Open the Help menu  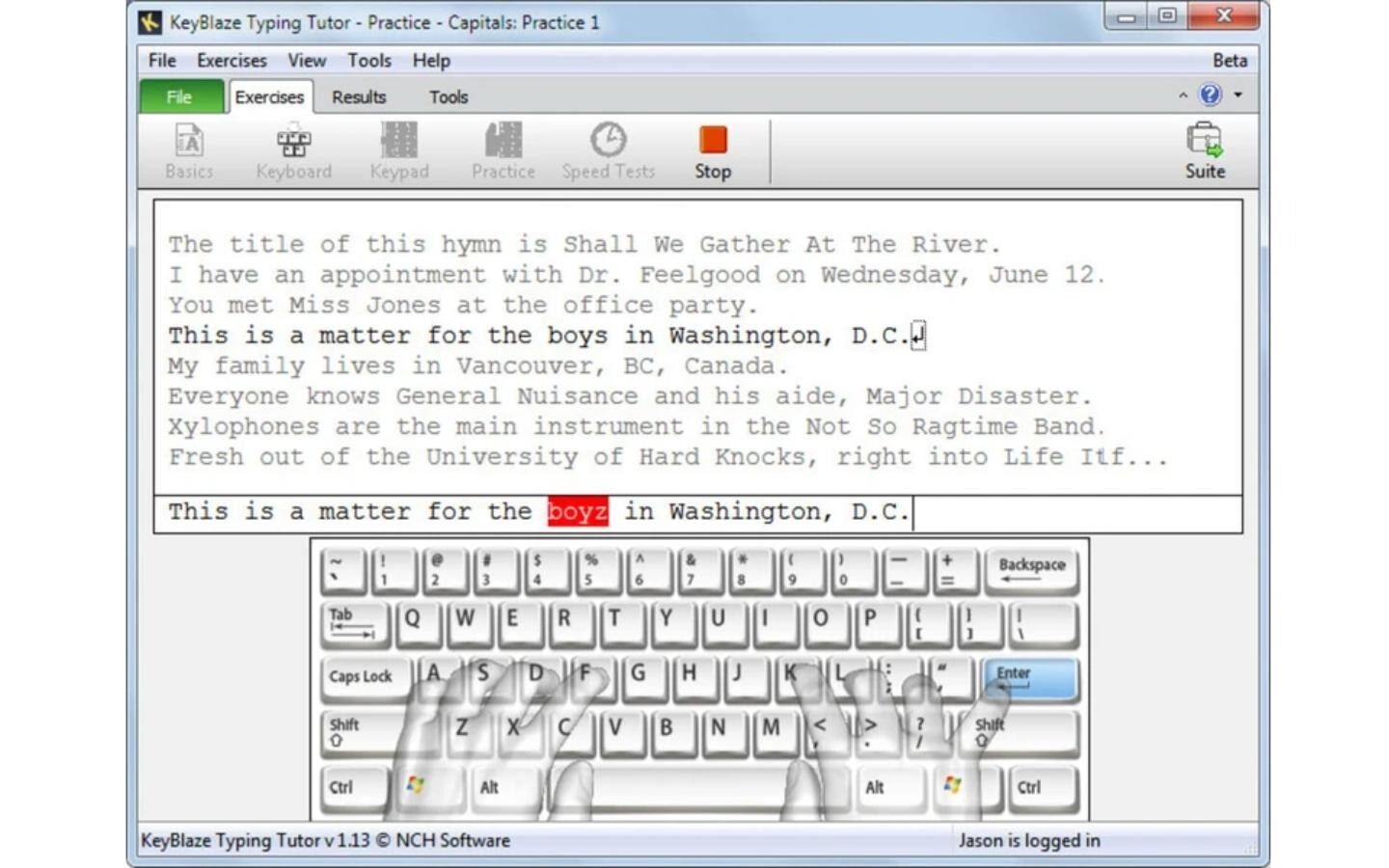pos(431,60)
